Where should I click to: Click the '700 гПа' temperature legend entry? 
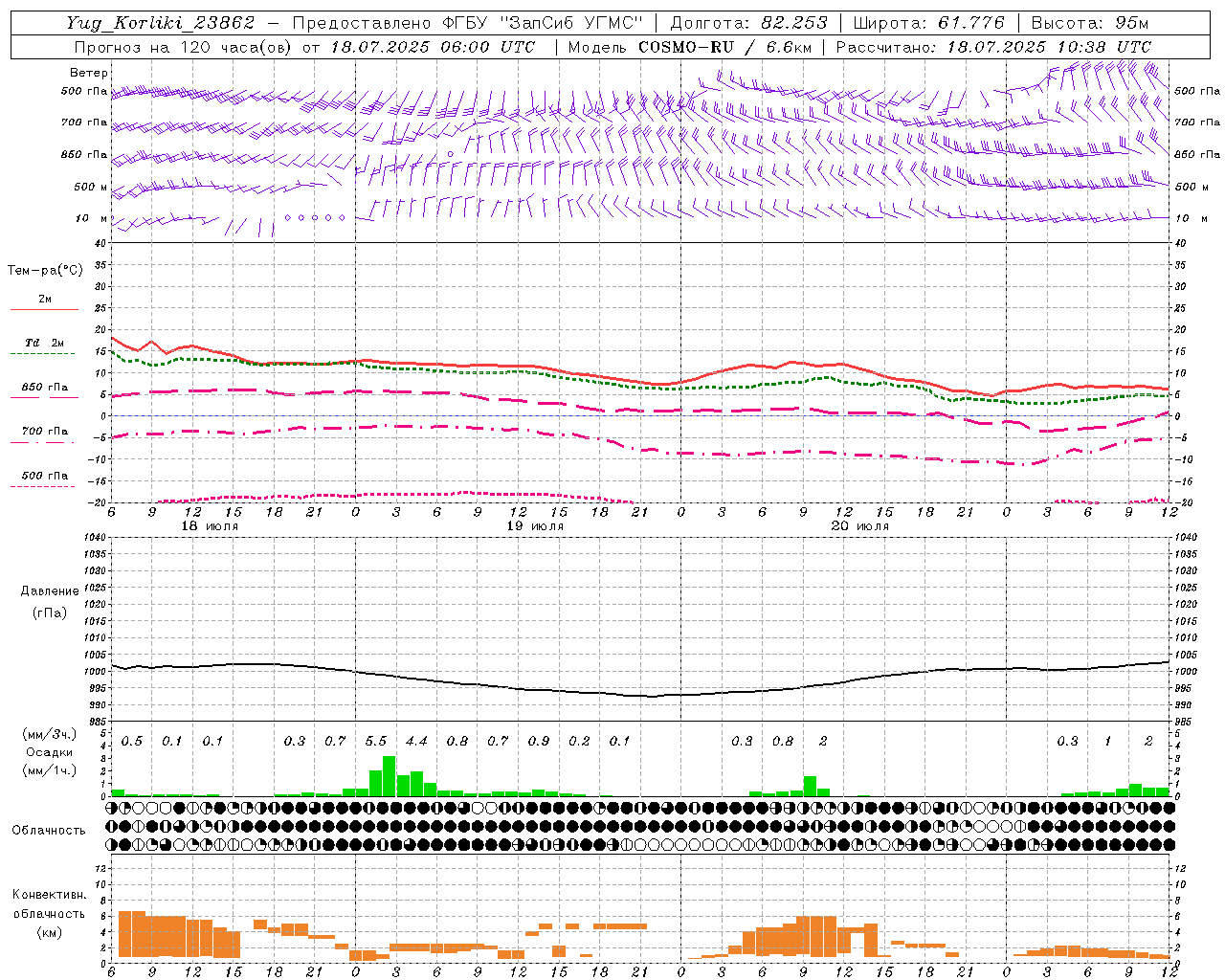tap(45, 432)
